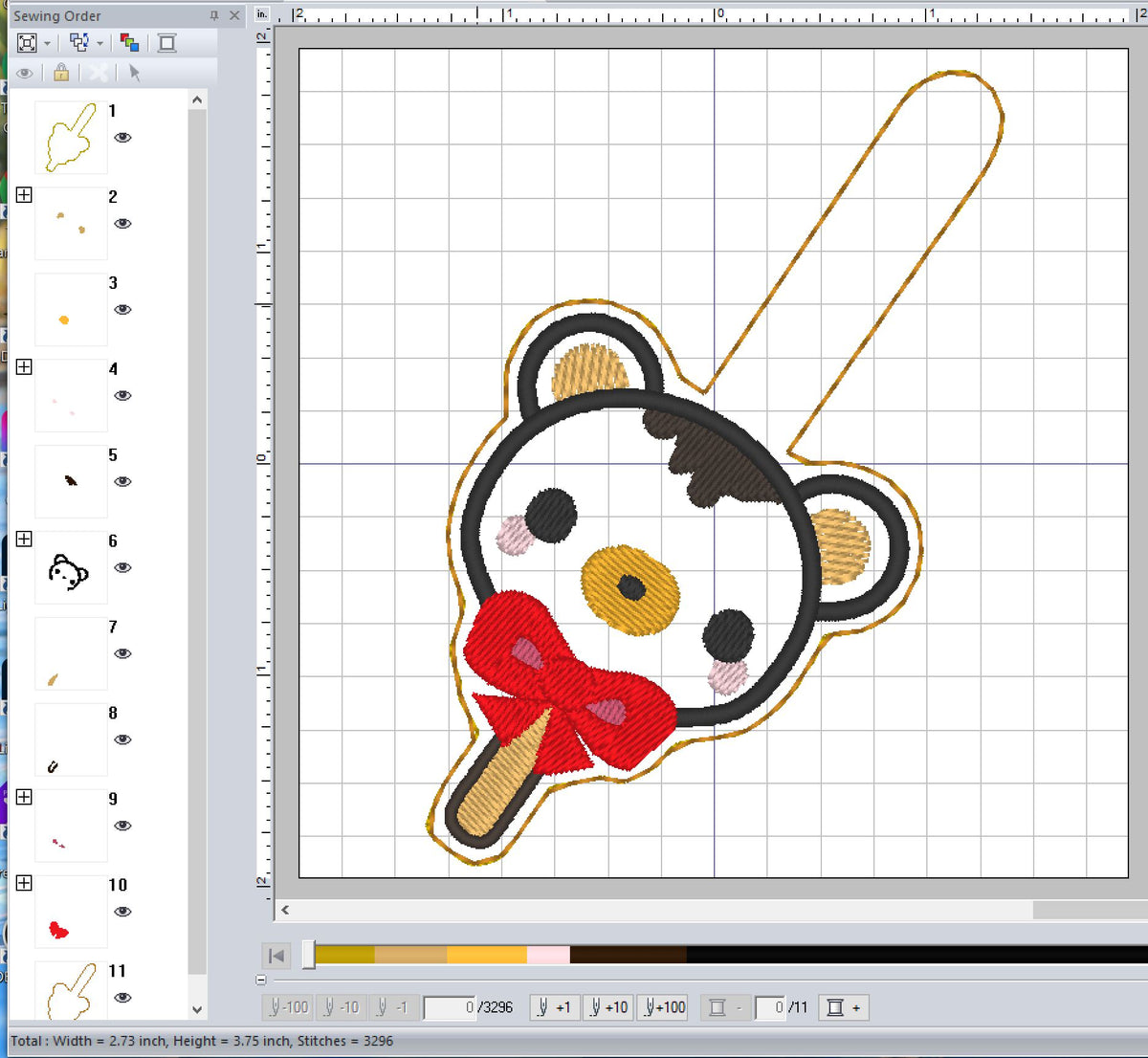Screen dimensions: 1148x1058
Task: Click the color grouping icon in Sewing Order panel
Action: pos(131,42)
